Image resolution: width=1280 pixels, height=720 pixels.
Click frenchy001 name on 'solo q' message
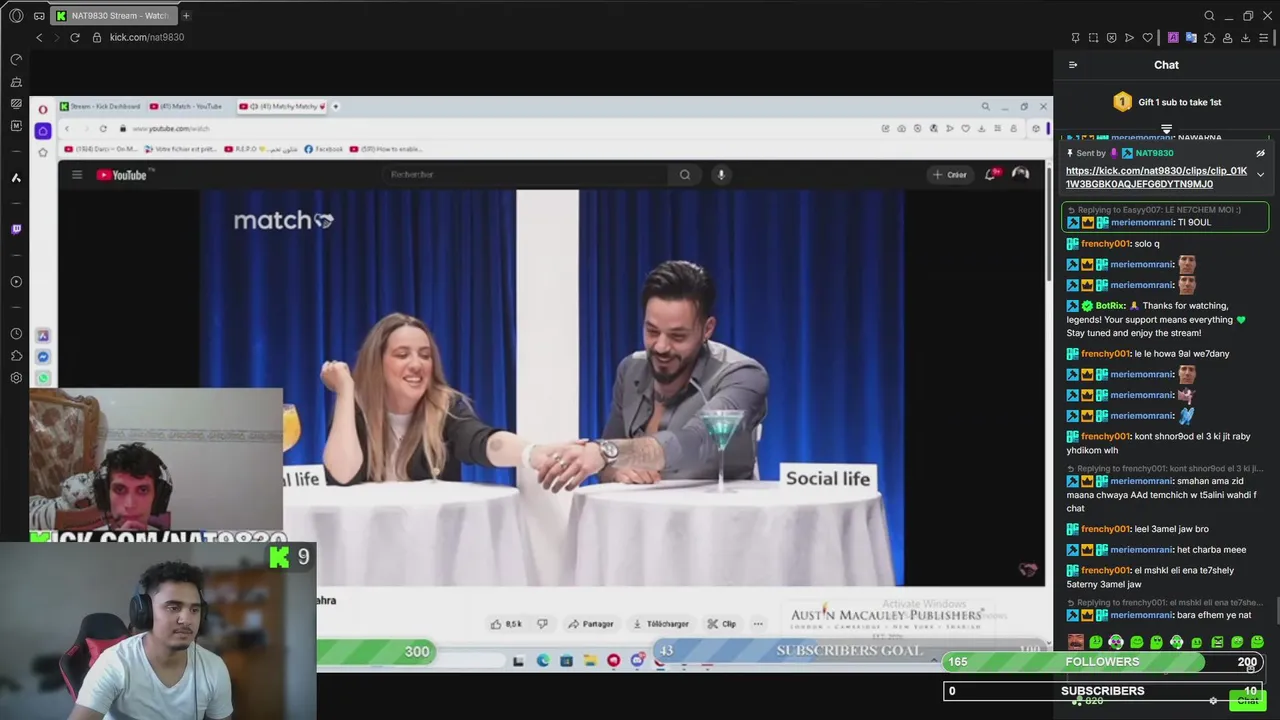[x=1105, y=244]
